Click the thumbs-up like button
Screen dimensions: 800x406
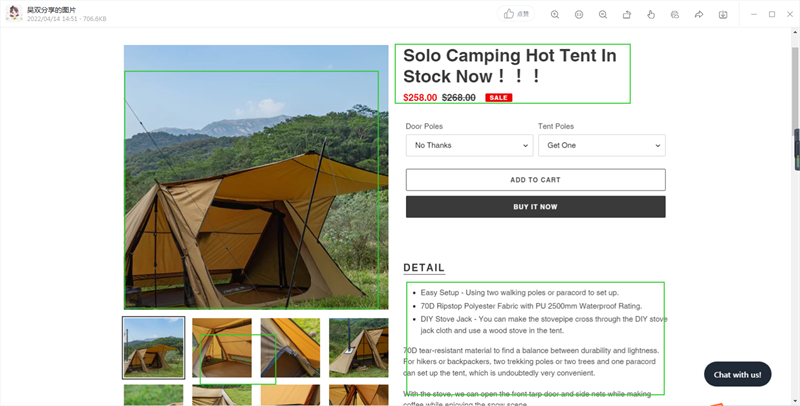(516, 14)
